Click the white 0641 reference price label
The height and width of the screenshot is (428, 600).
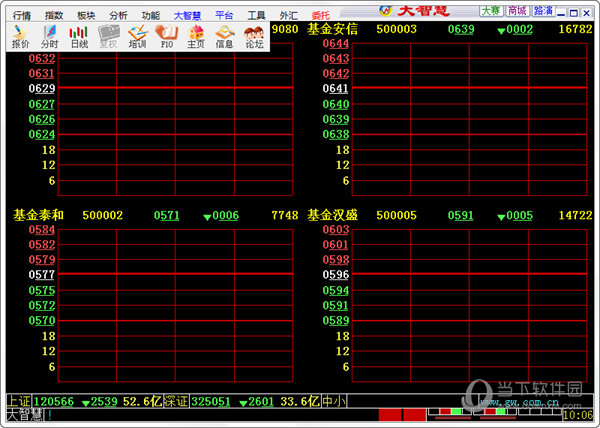tap(336, 89)
